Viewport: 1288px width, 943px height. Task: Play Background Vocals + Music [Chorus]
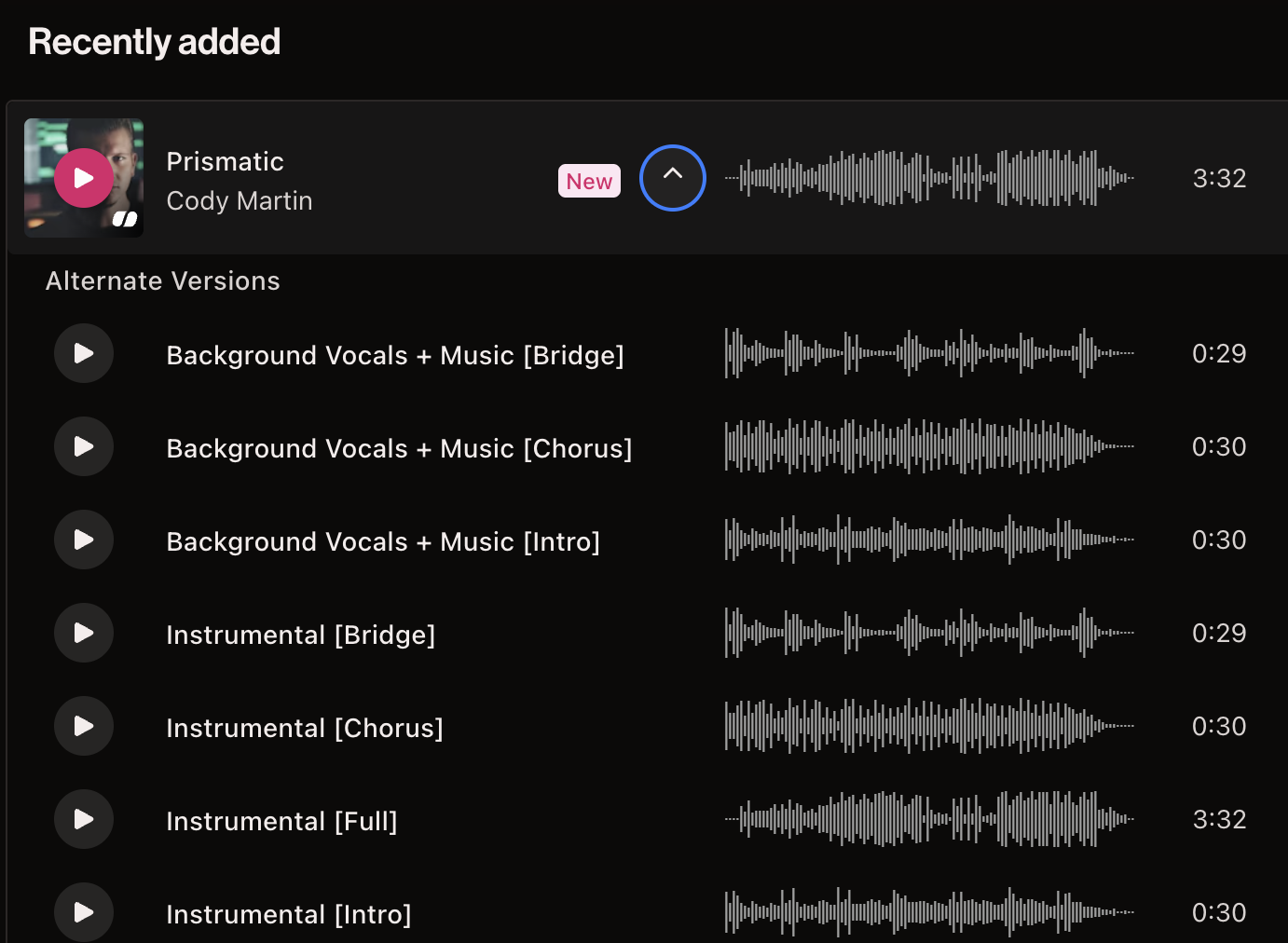(x=84, y=446)
